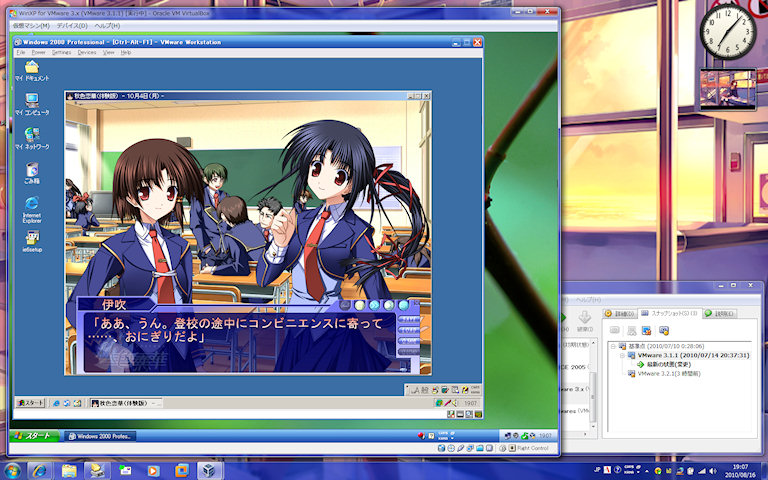
Task: Select Internet Explorer icon on Windows 2000 desktop
Action: (32, 210)
